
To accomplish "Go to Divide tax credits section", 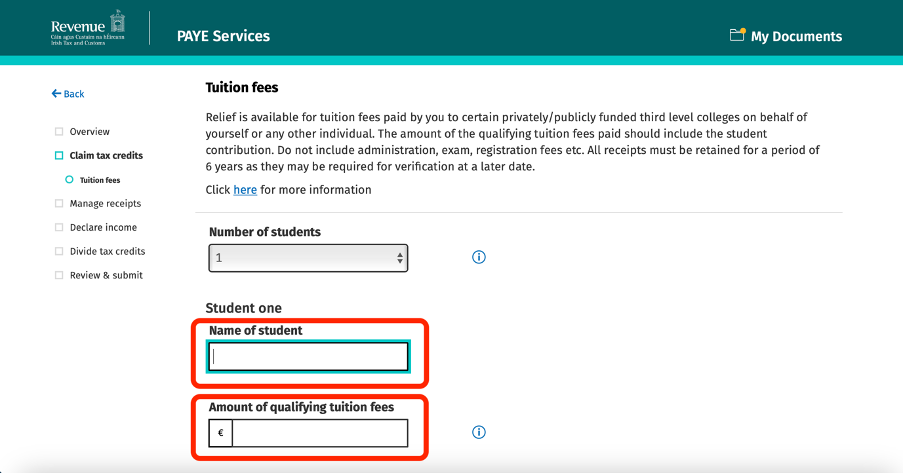I will 107,251.
